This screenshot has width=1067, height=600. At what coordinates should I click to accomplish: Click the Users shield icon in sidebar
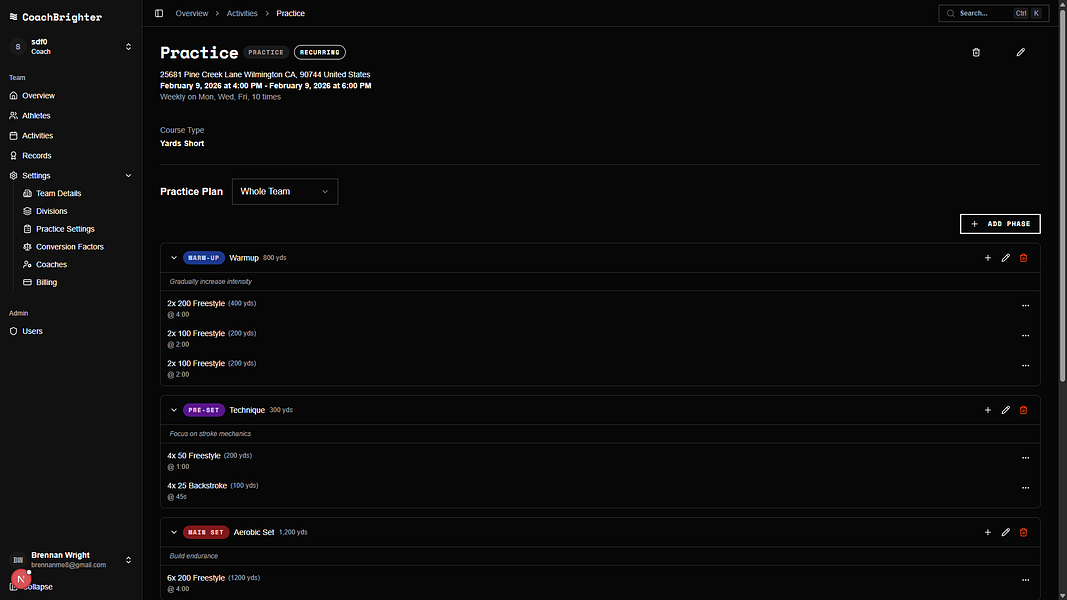click(x=14, y=331)
